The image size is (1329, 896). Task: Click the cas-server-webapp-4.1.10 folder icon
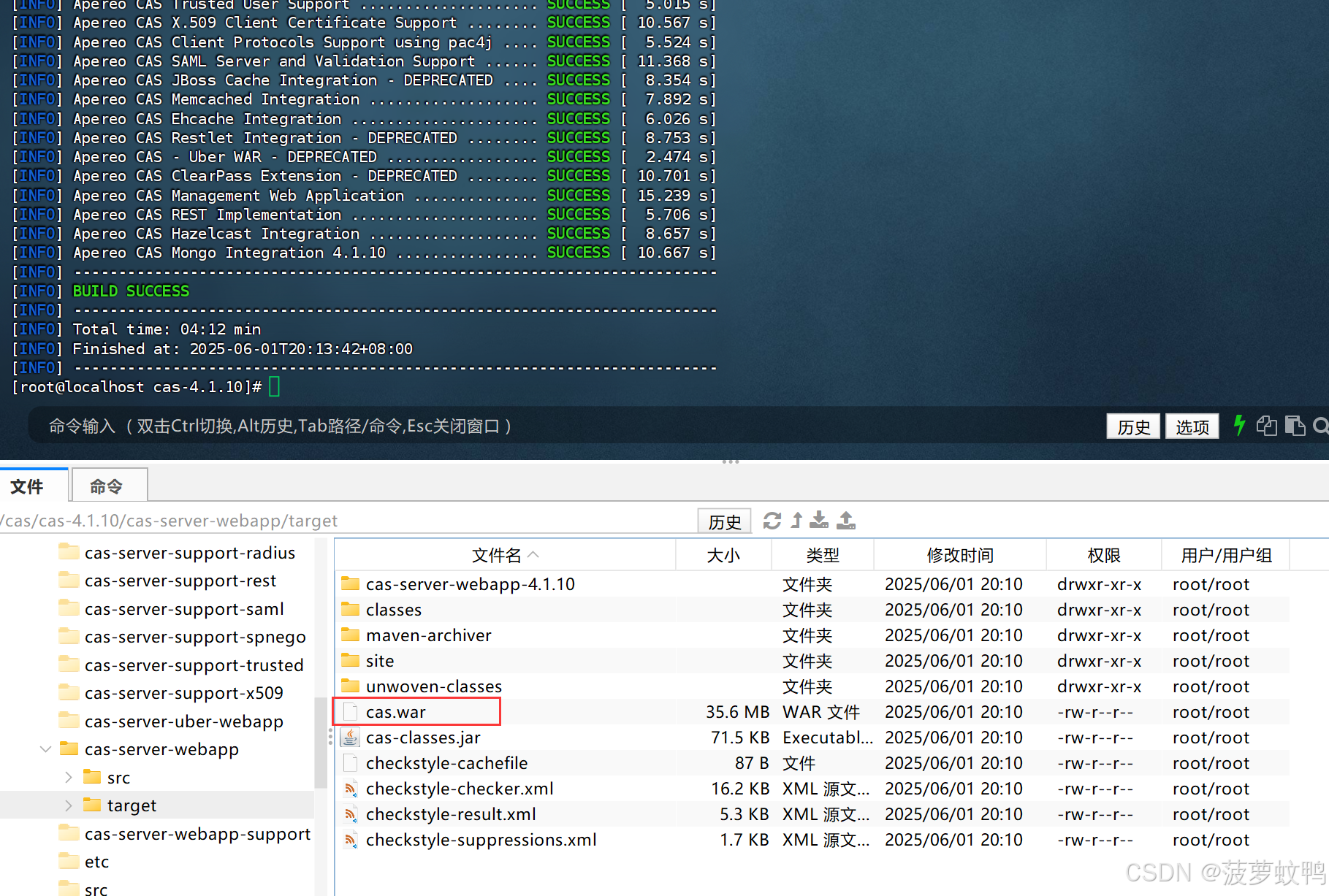(351, 583)
